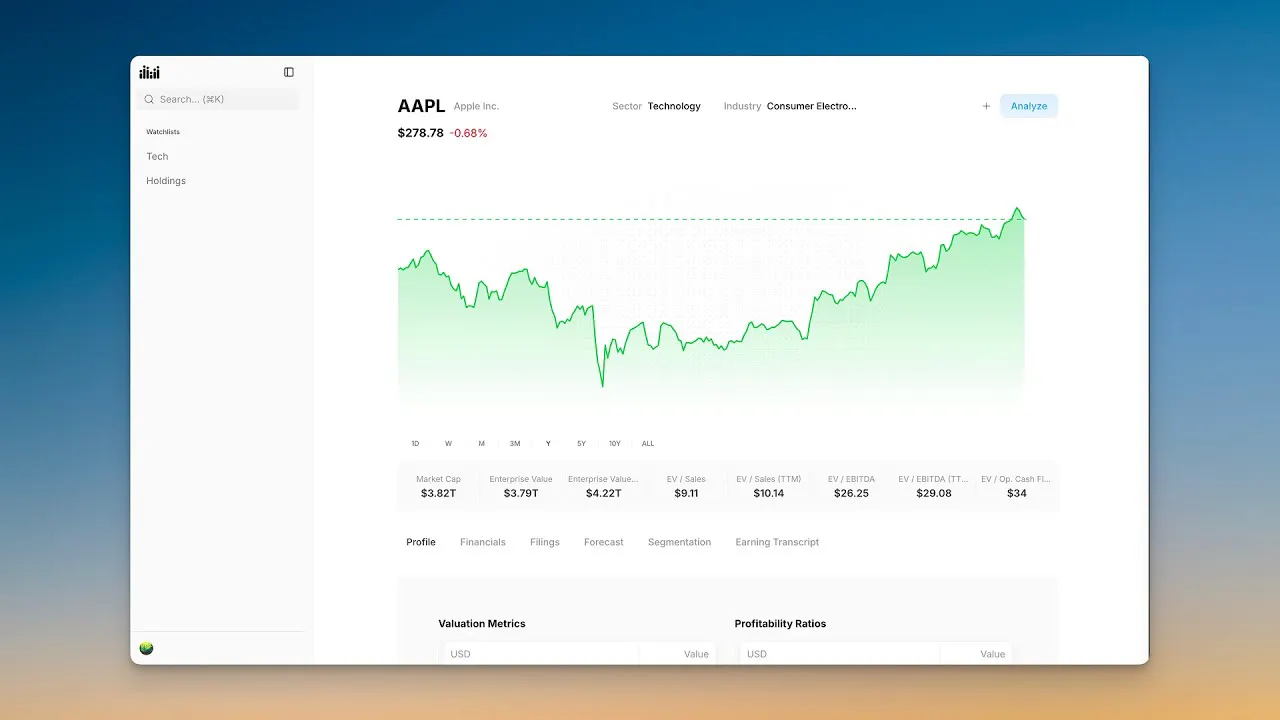Click the peak of the price chart
The image size is (1280, 720).
[x=1017, y=209]
